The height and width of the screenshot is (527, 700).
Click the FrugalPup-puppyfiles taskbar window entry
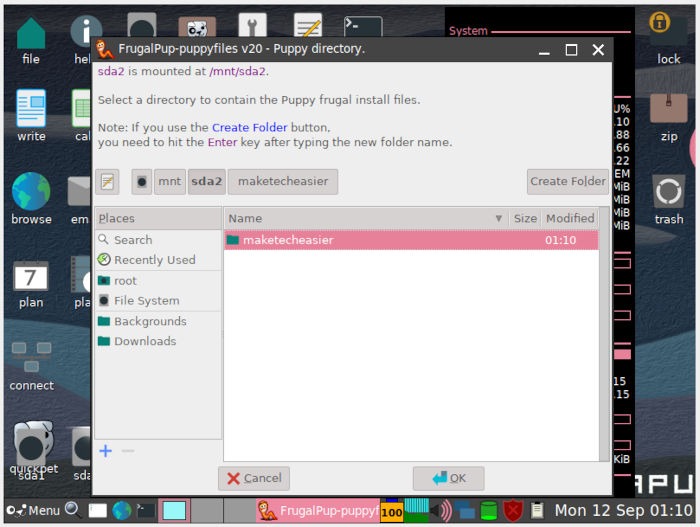click(x=318, y=510)
